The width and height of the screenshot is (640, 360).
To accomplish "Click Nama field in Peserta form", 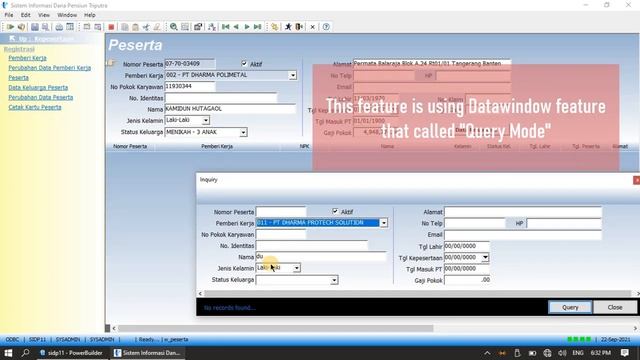I will [230, 109].
